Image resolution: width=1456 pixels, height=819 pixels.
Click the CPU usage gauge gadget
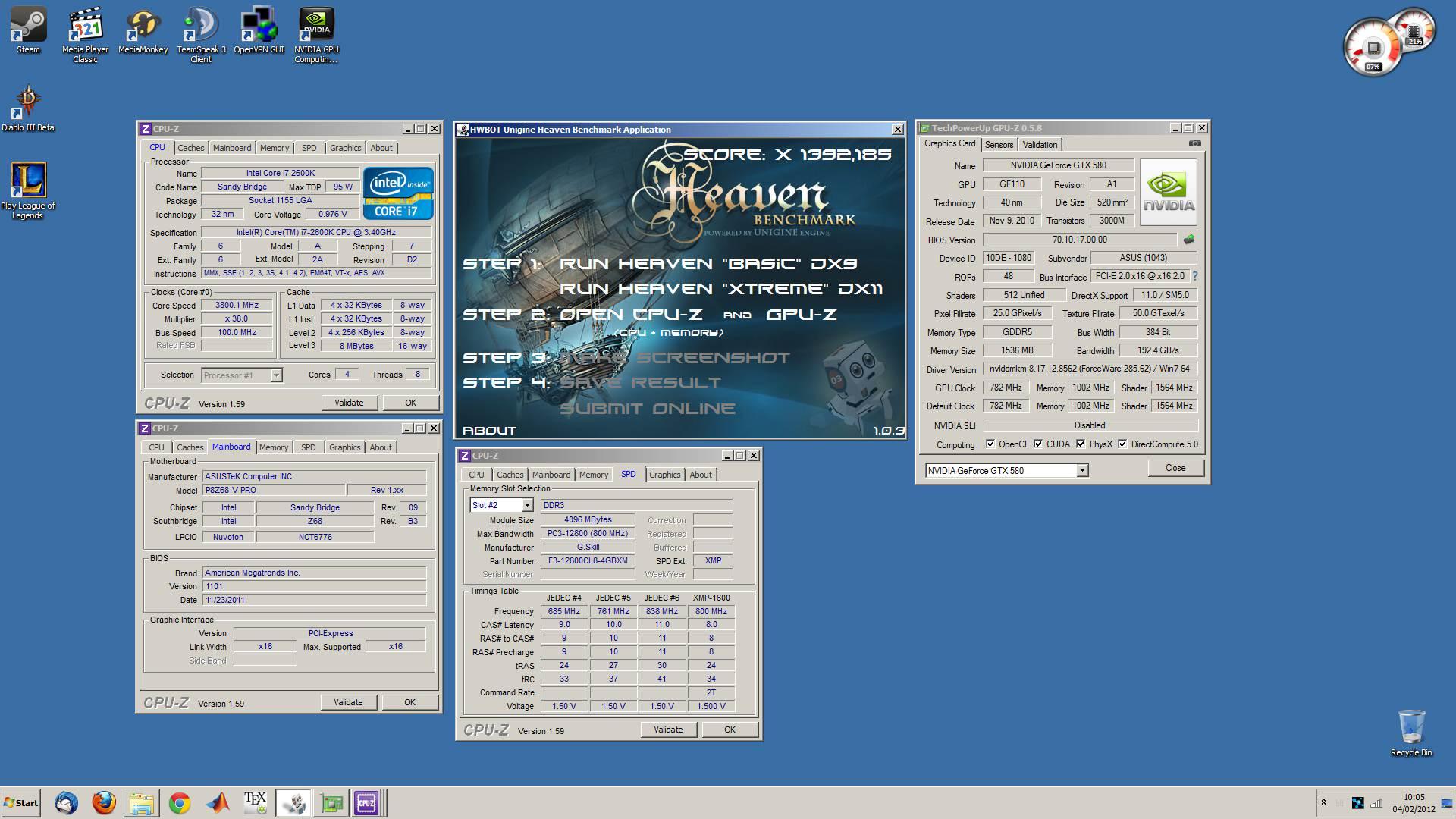1373,49
